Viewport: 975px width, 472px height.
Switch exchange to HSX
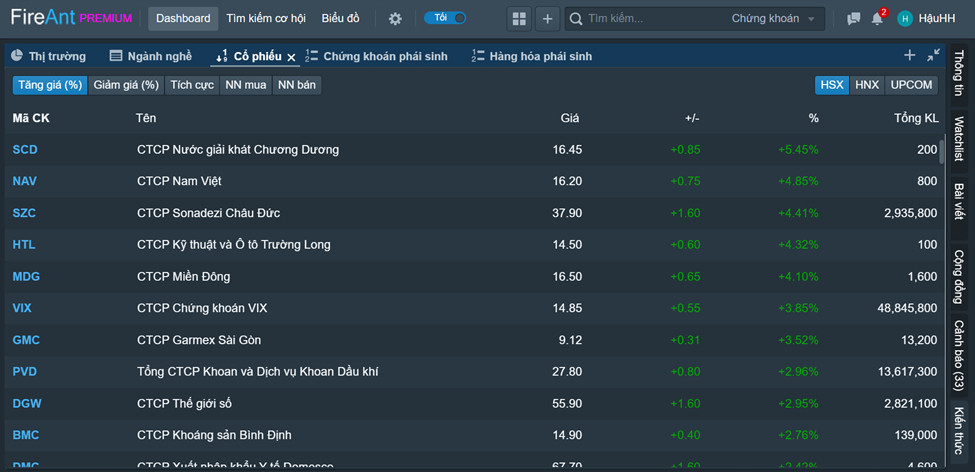(832, 85)
